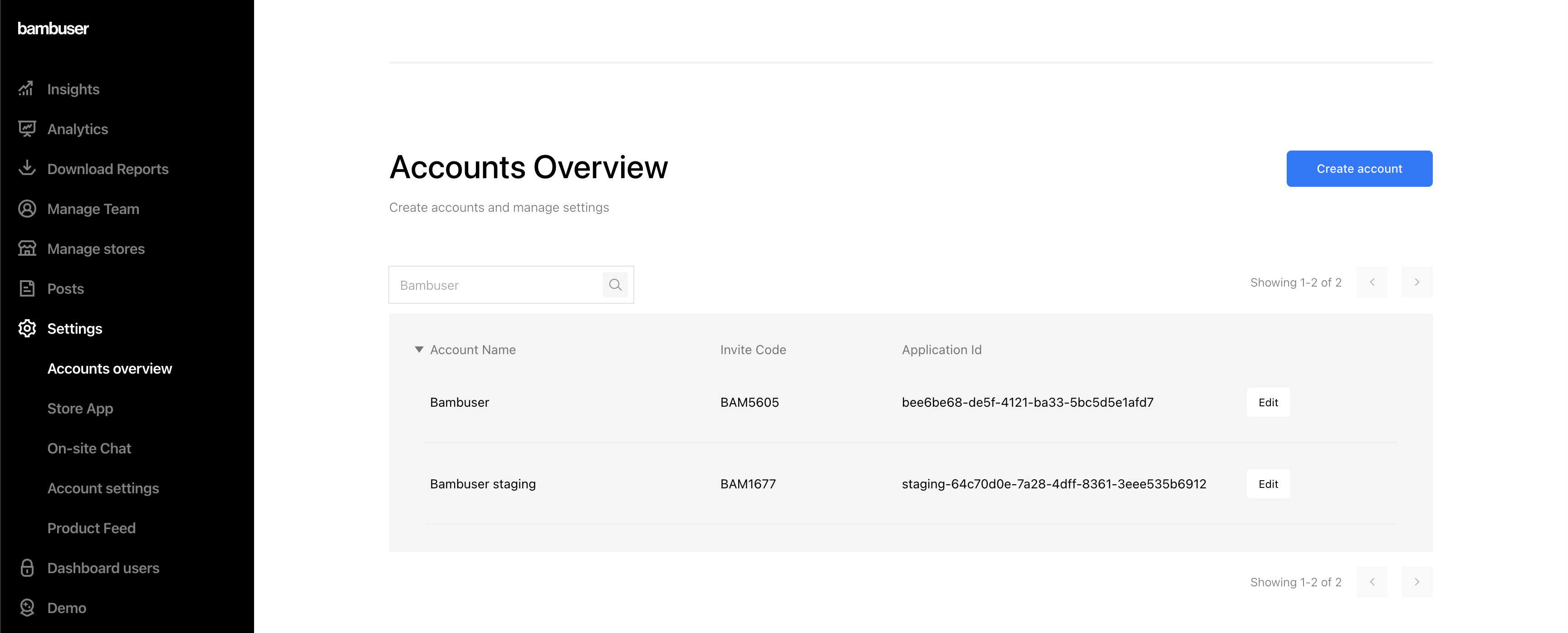Click the Insights chart icon

pyautogui.click(x=26, y=89)
